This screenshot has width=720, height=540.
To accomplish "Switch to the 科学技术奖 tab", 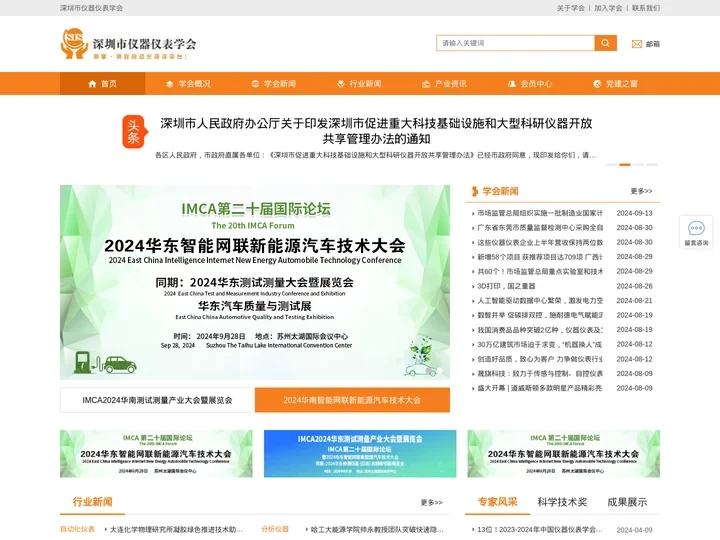I will 562,502.
